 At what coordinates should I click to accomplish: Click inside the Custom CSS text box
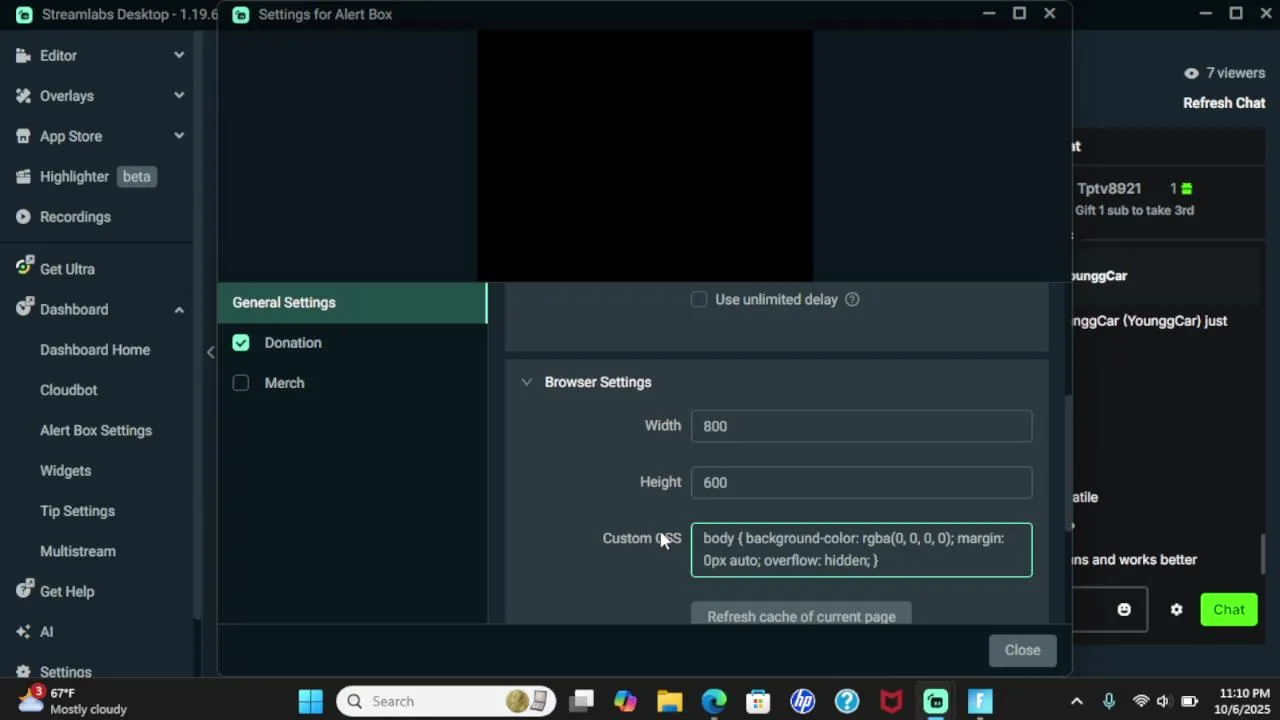point(861,550)
